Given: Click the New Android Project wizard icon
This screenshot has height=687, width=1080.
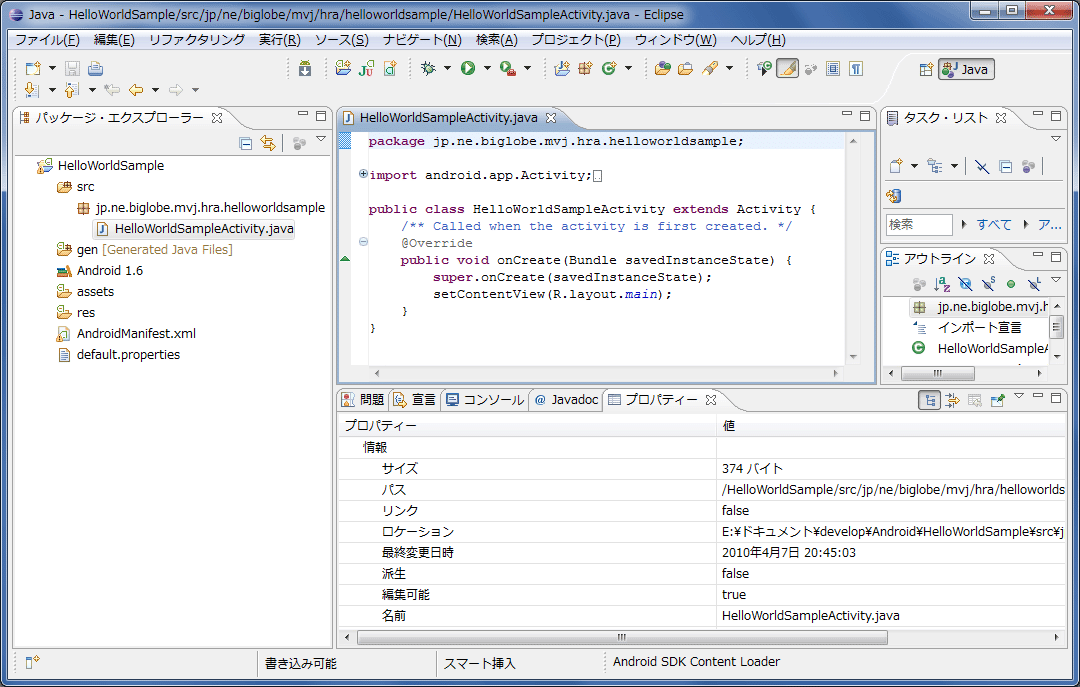Looking at the screenshot, I should (343, 68).
